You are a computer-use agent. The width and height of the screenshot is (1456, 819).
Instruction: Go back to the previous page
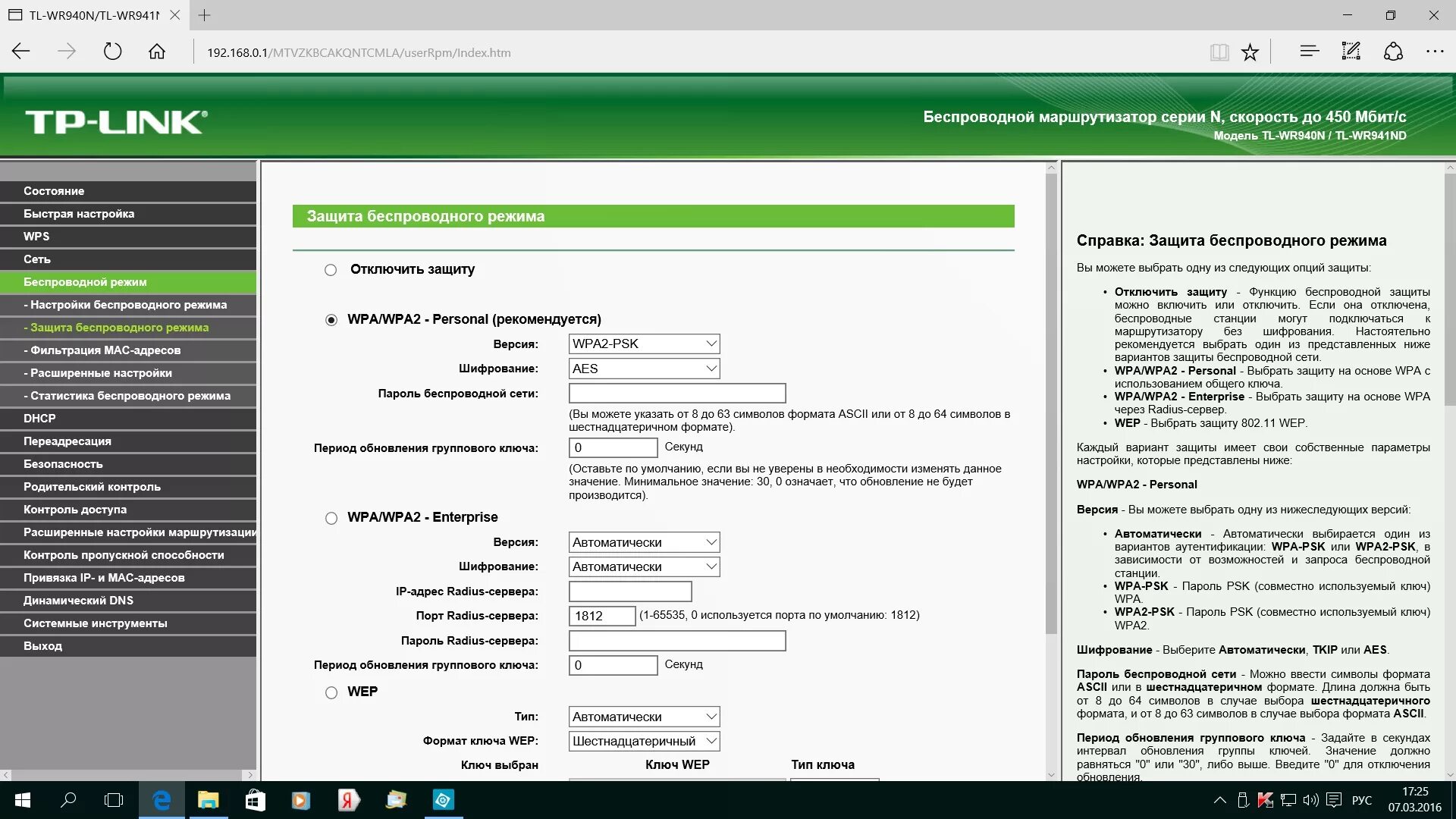(x=21, y=52)
